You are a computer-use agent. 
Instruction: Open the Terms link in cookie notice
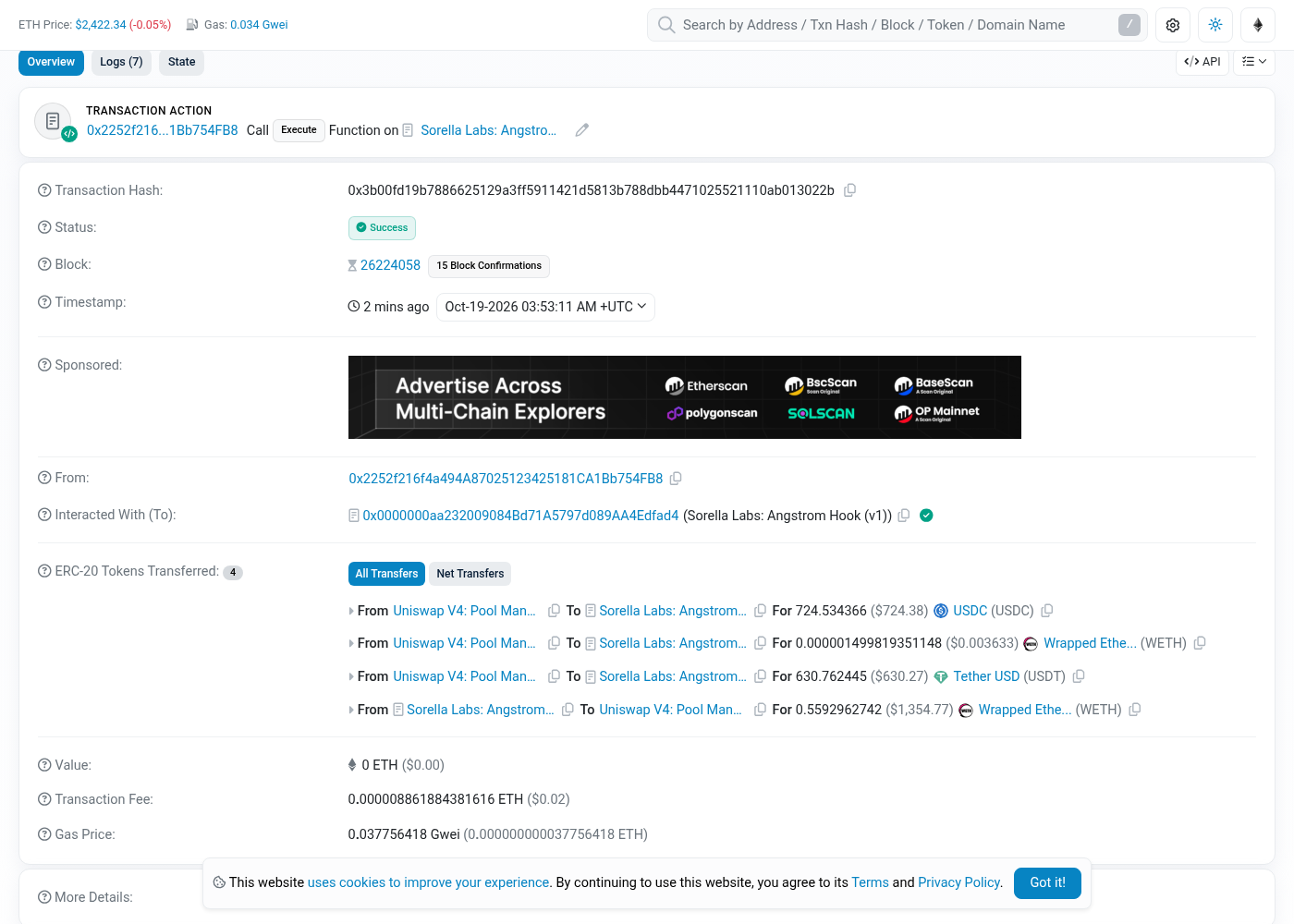click(870, 882)
